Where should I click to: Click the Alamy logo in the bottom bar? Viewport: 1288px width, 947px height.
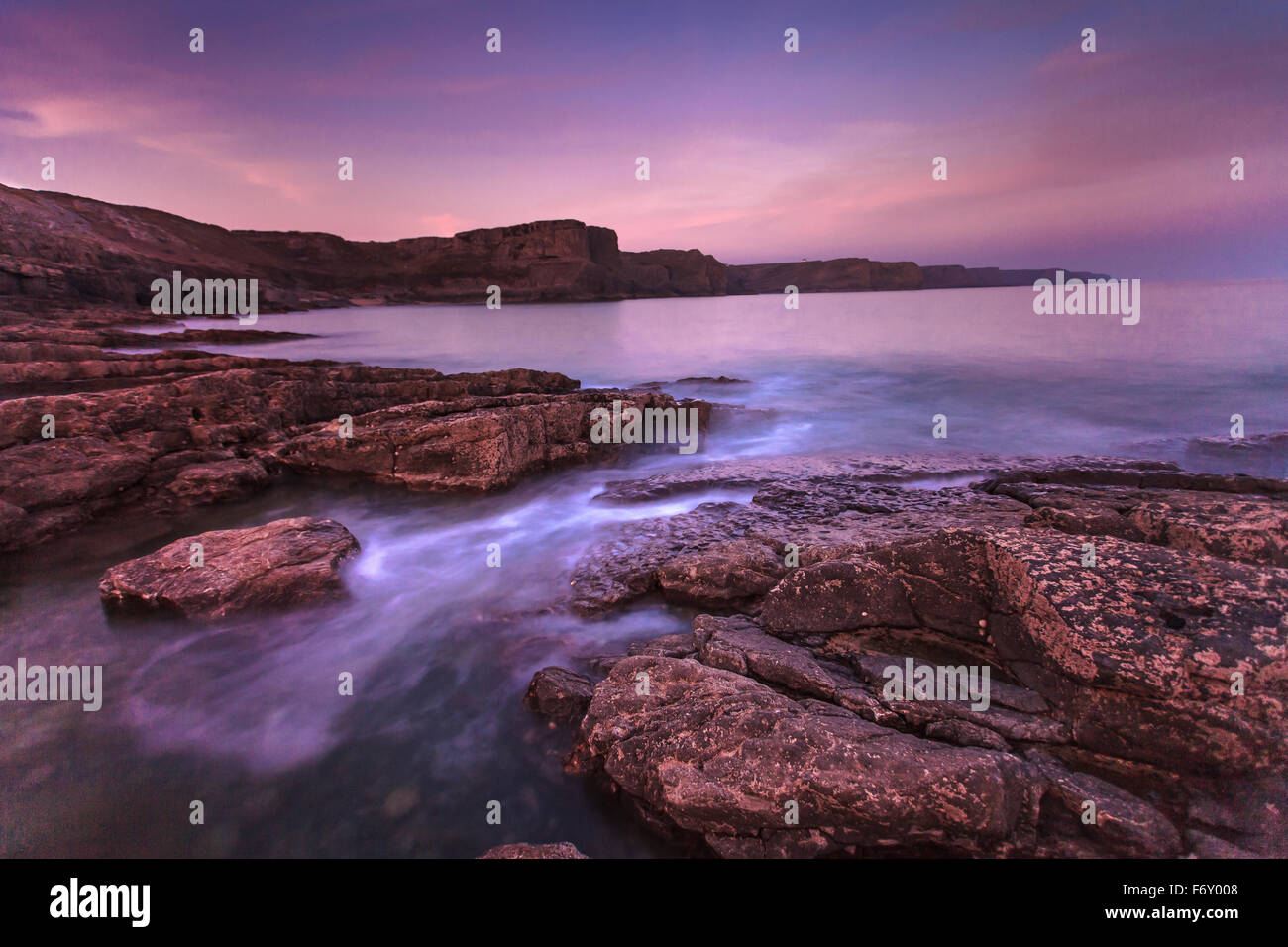(x=100, y=902)
